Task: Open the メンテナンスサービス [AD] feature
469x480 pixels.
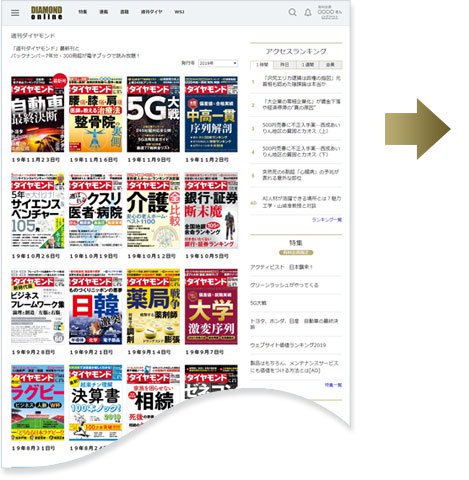Action: coord(294,367)
